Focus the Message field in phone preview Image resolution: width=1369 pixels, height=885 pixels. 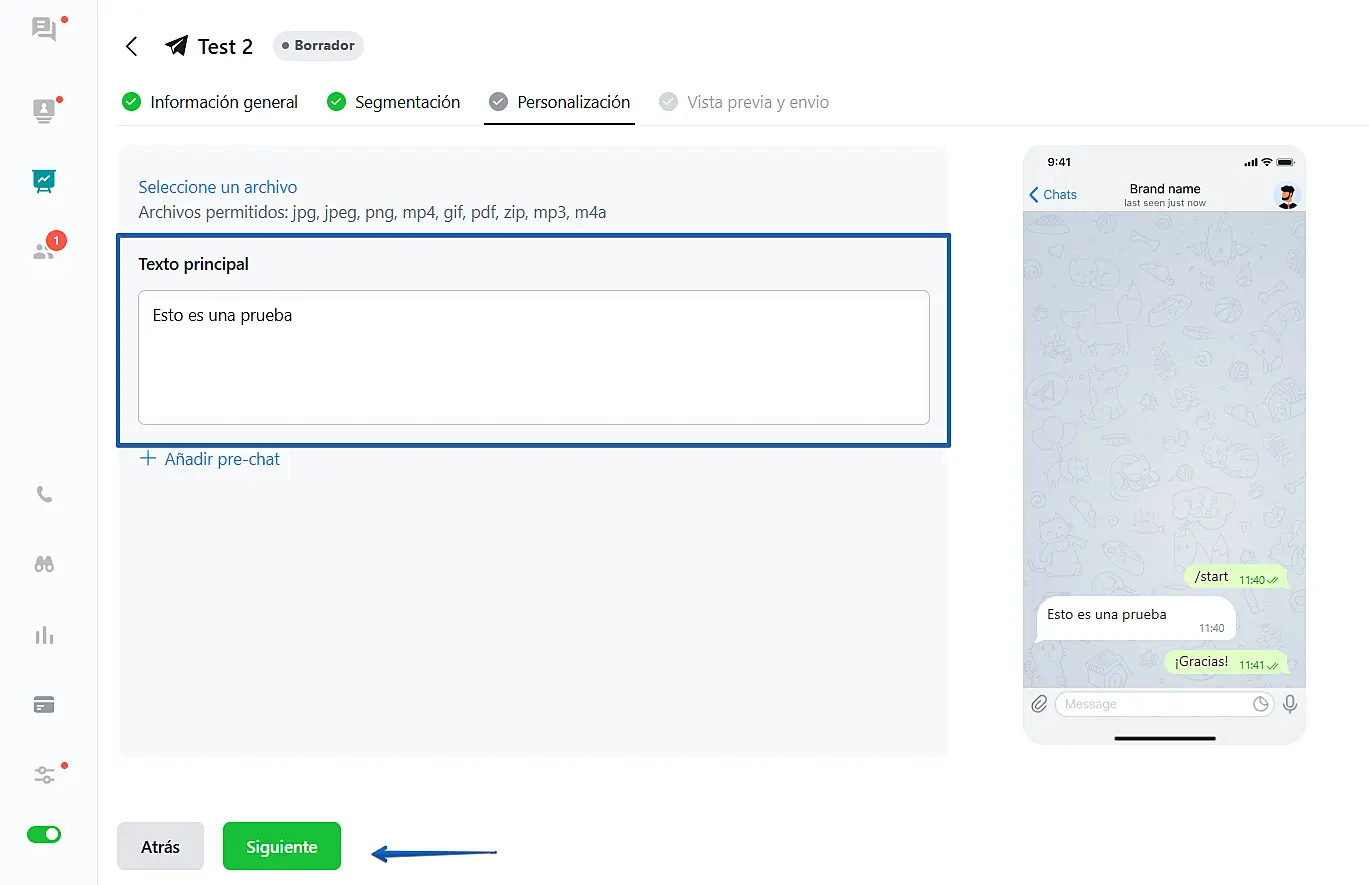point(1165,704)
